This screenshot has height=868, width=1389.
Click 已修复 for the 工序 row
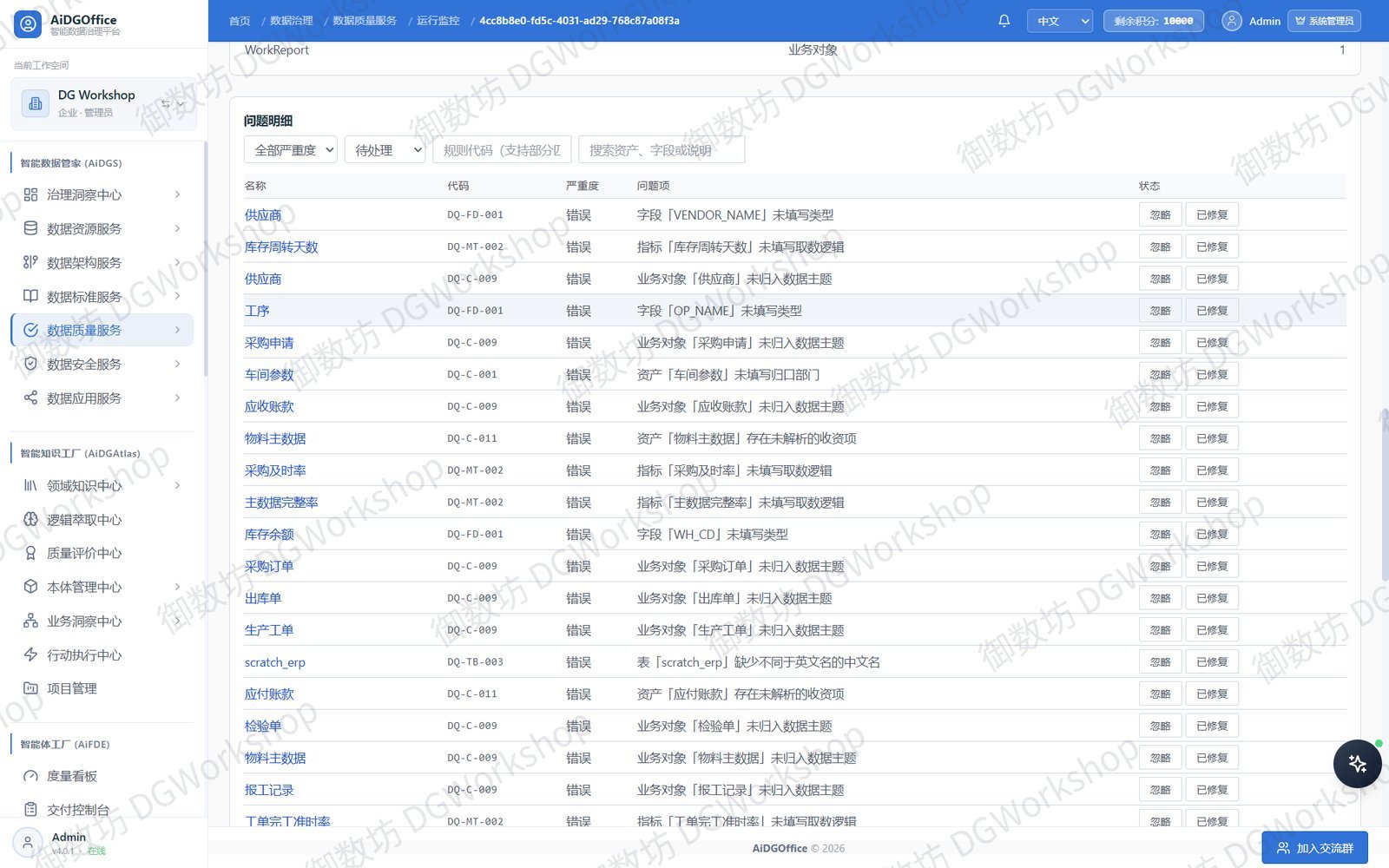pyautogui.click(x=1212, y=311)
